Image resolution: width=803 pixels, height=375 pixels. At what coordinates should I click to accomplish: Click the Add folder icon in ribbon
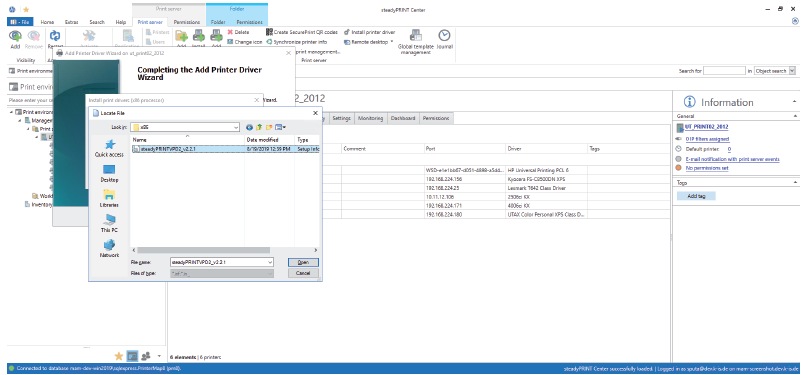tap(181, 36)
